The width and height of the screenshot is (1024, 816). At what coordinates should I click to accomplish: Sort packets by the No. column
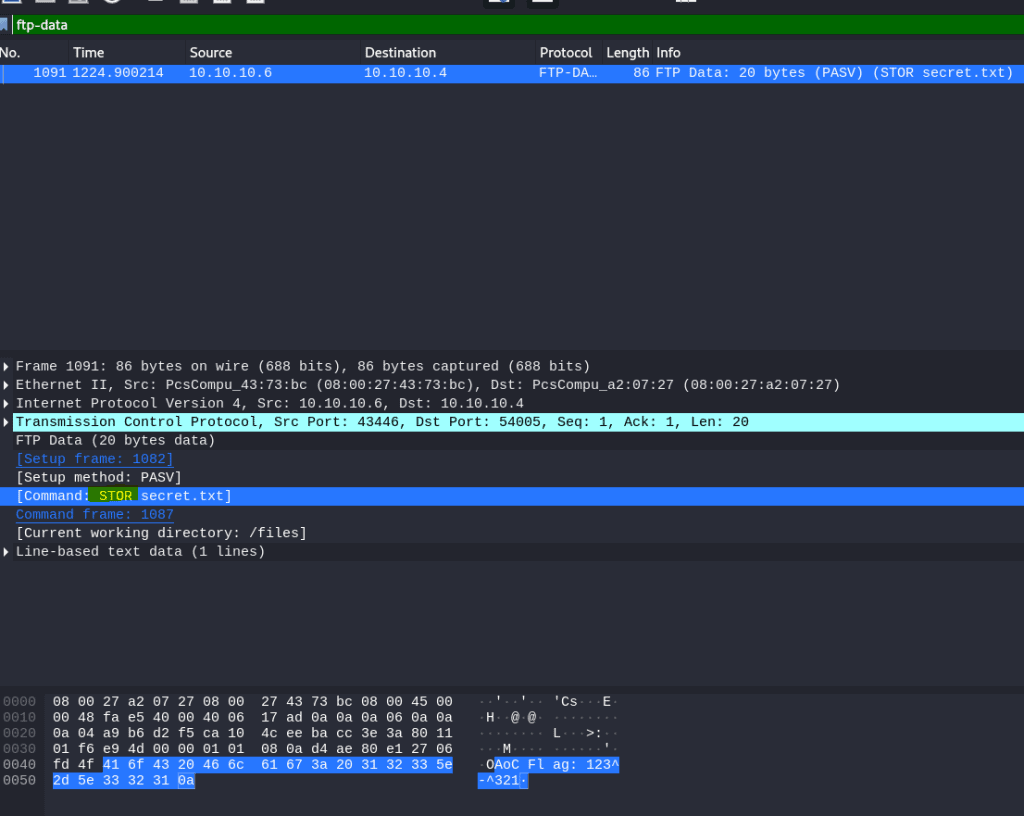[34, 53]
